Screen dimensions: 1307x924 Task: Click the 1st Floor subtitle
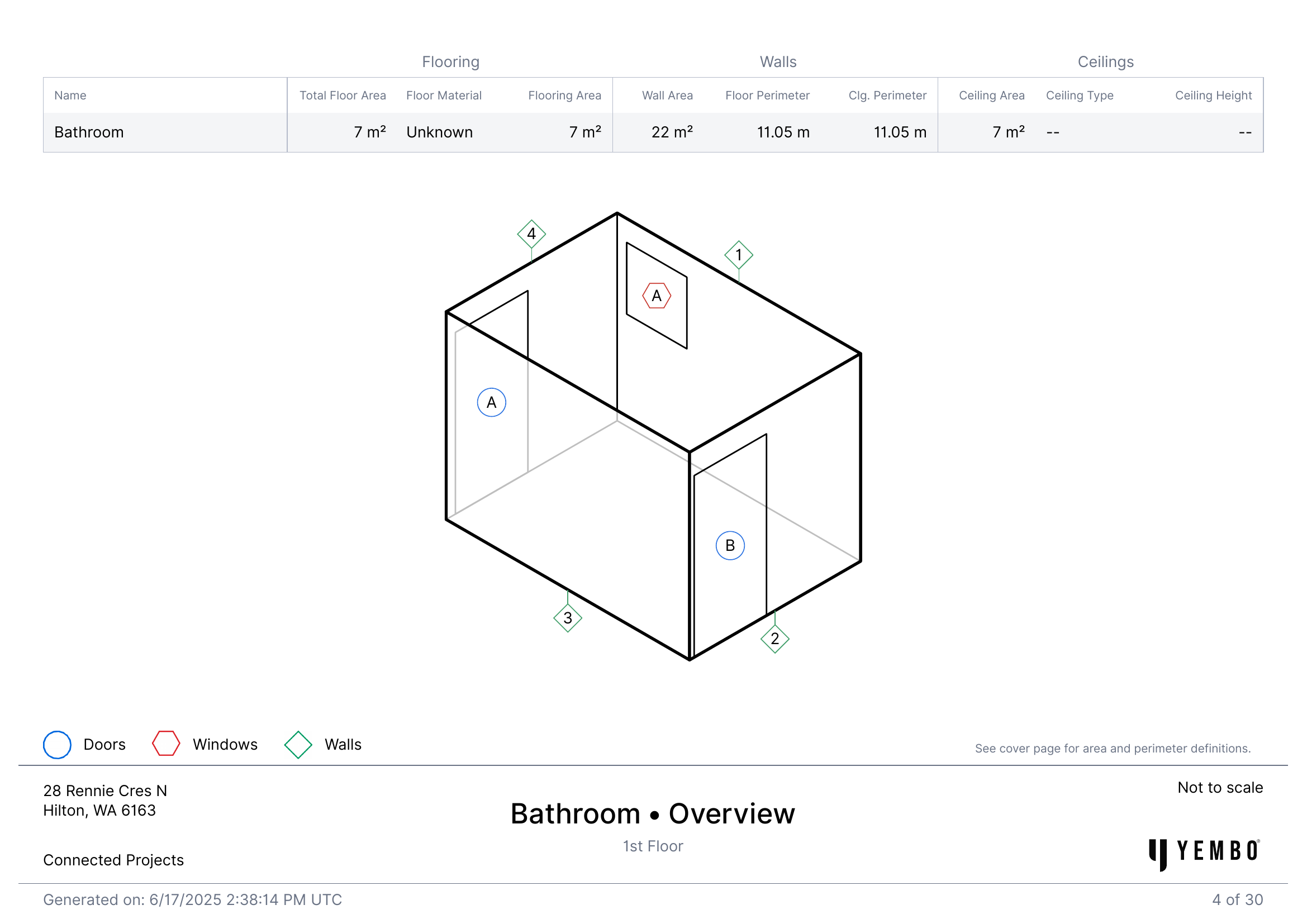652,846
